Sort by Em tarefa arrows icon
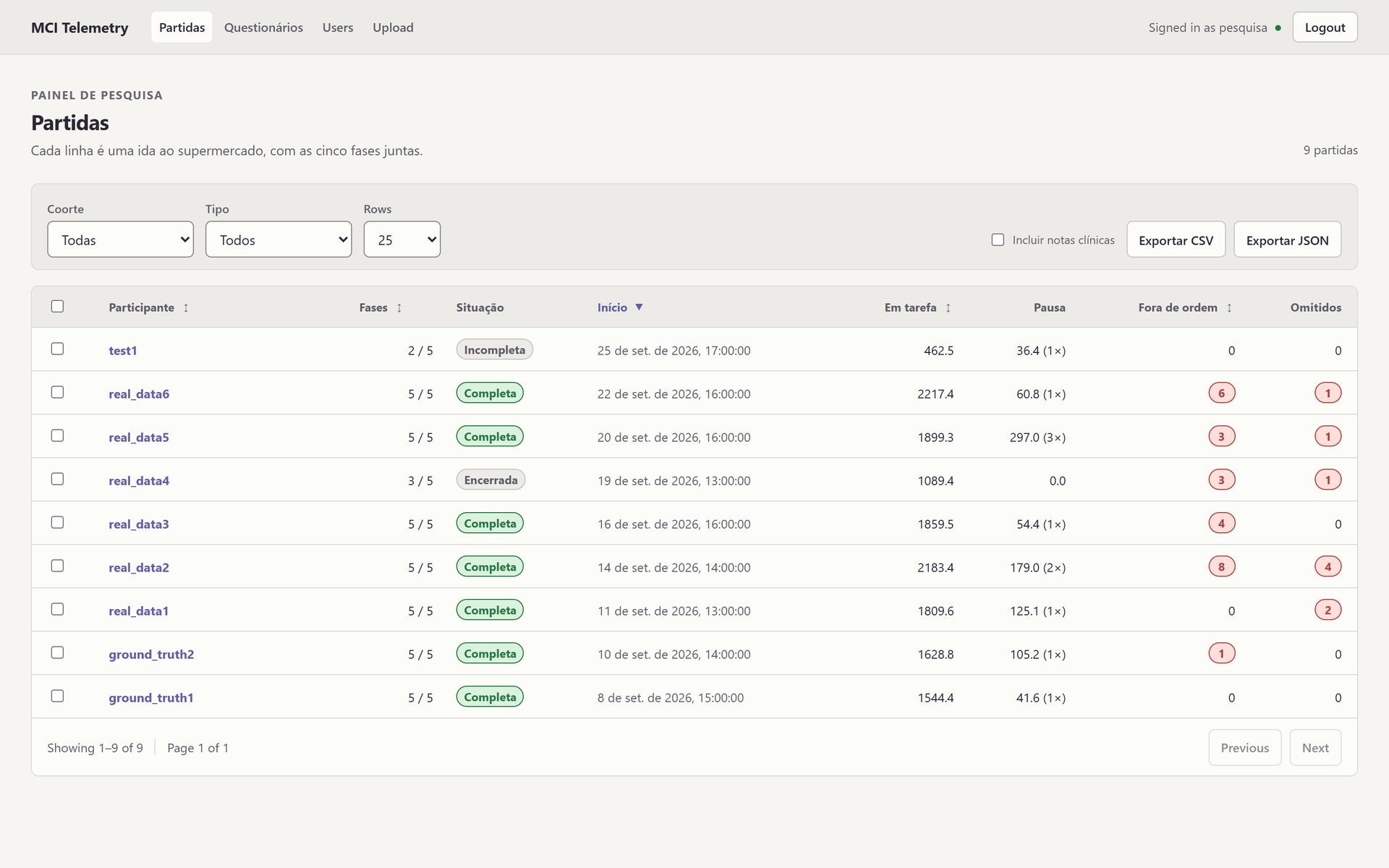Screen dimensions: 1389x868 pos(948,307)
